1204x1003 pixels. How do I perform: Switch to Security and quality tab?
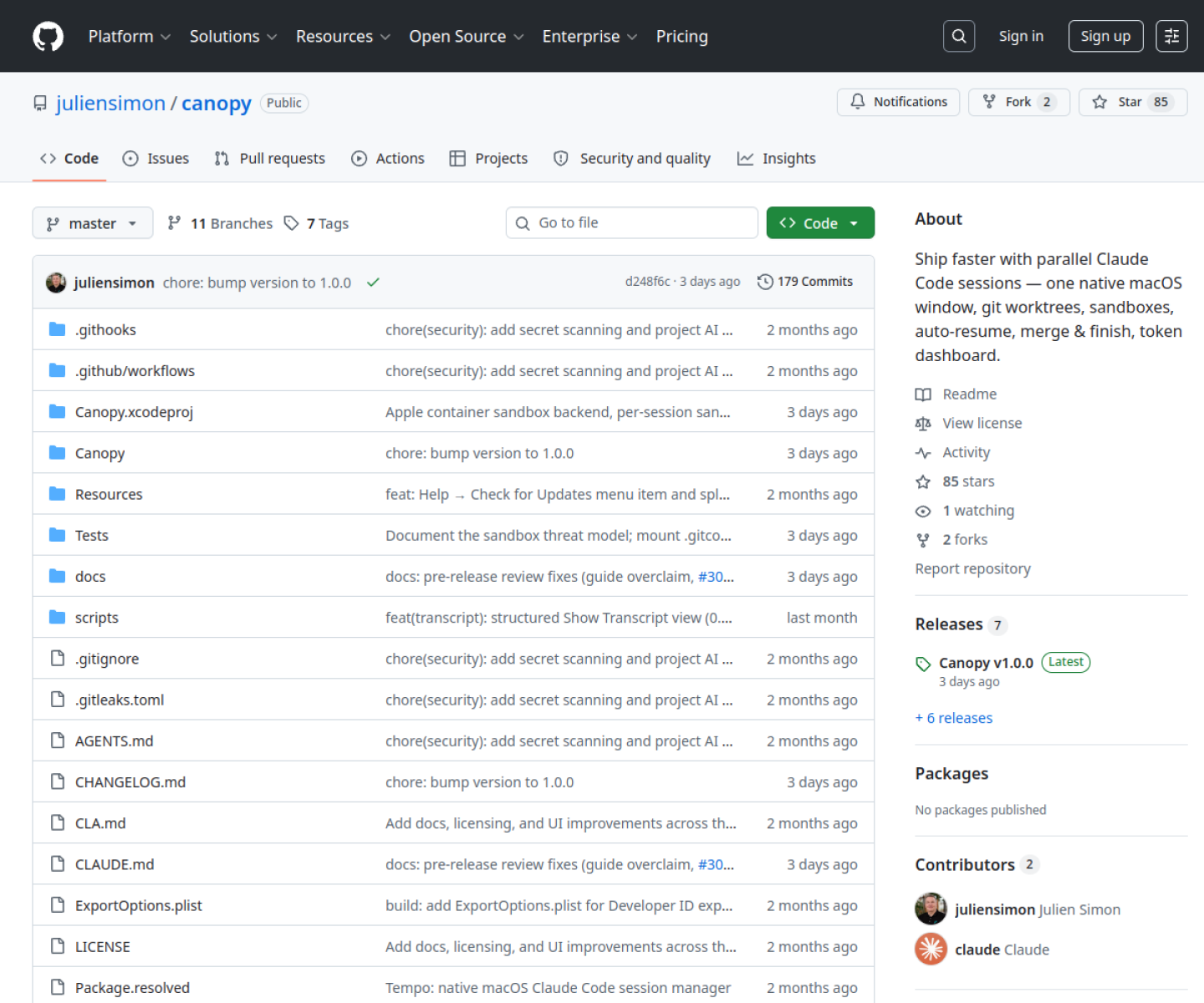(632, 159)
